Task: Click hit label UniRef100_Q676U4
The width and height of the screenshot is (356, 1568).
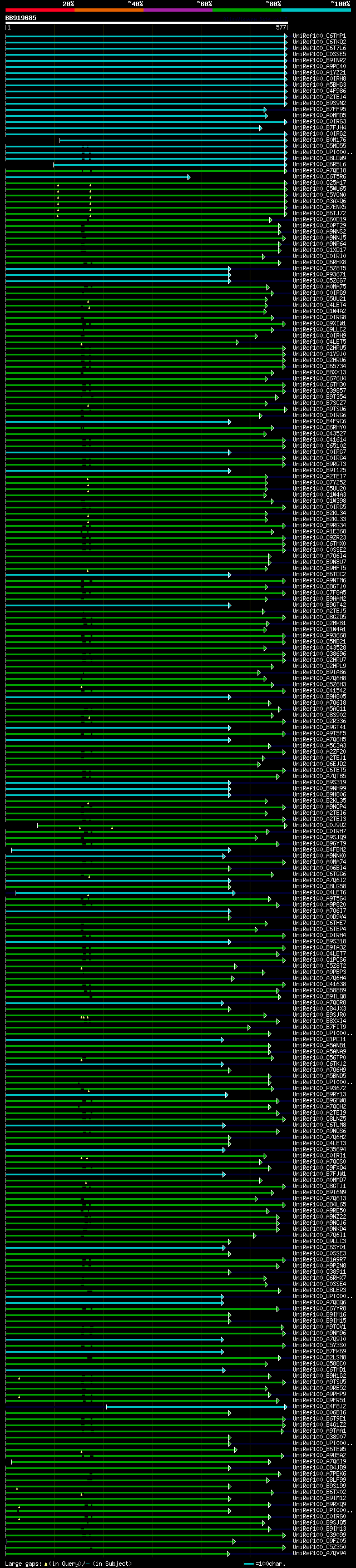Action: (319, 379)
